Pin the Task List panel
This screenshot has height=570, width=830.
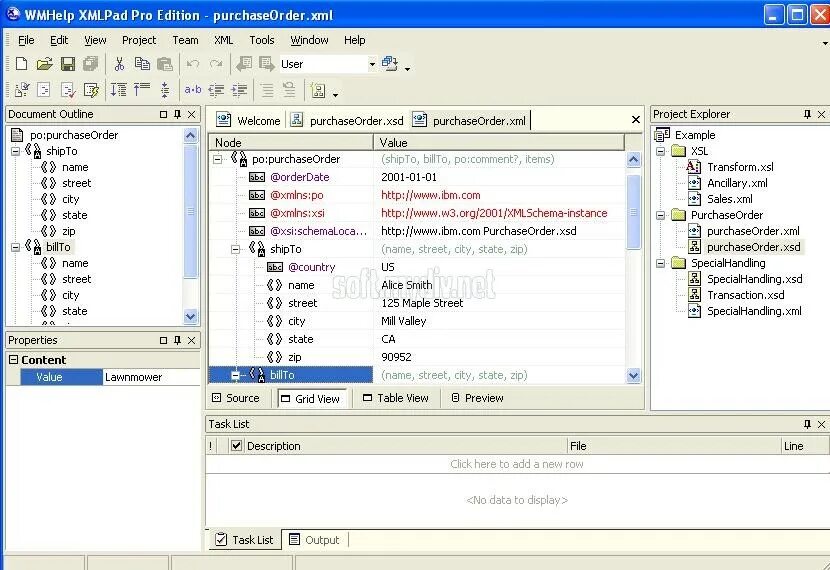coord(807,424)
